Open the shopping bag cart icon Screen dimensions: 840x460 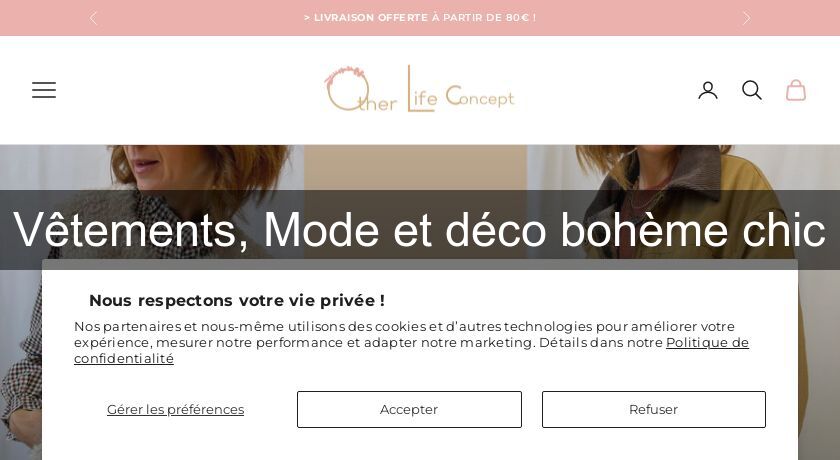click(x=796, y=90)
